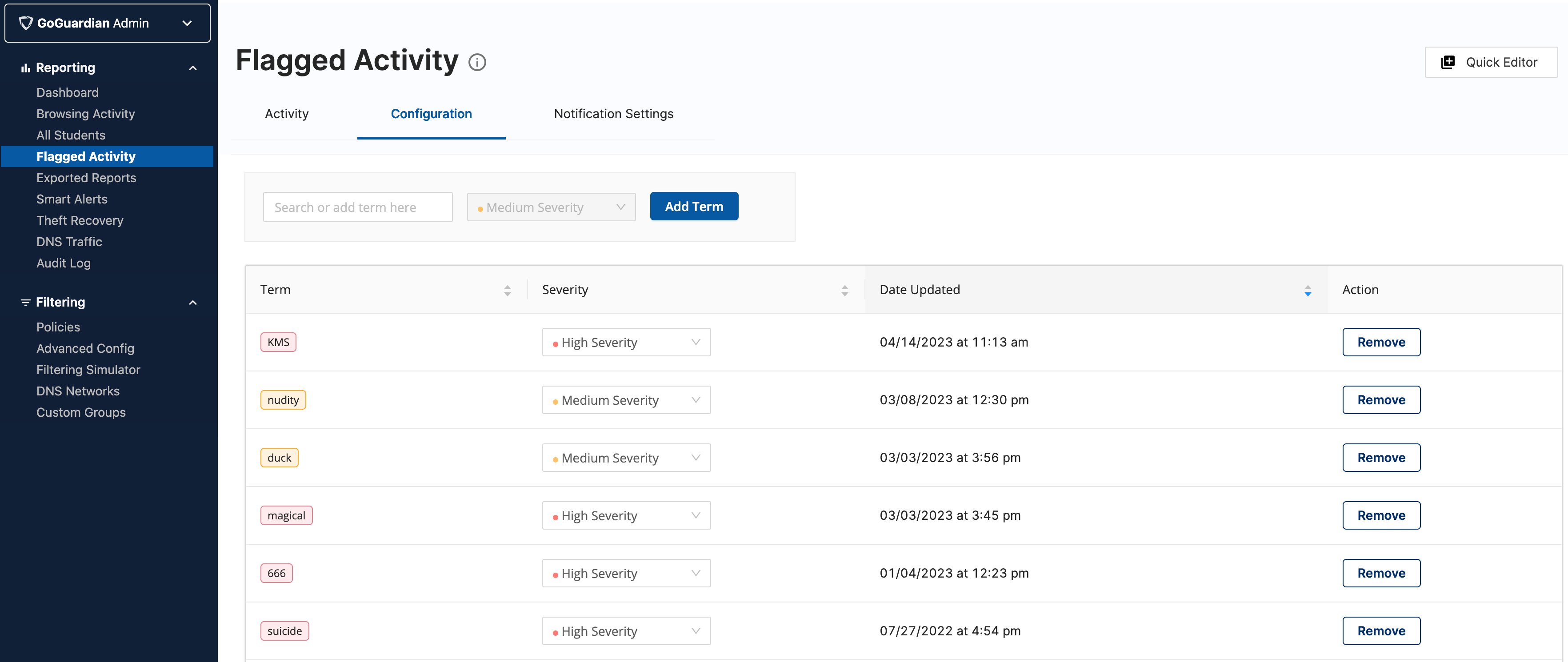Remove the nudity term
This screenshot has width=1568, height=662.
1381,400
